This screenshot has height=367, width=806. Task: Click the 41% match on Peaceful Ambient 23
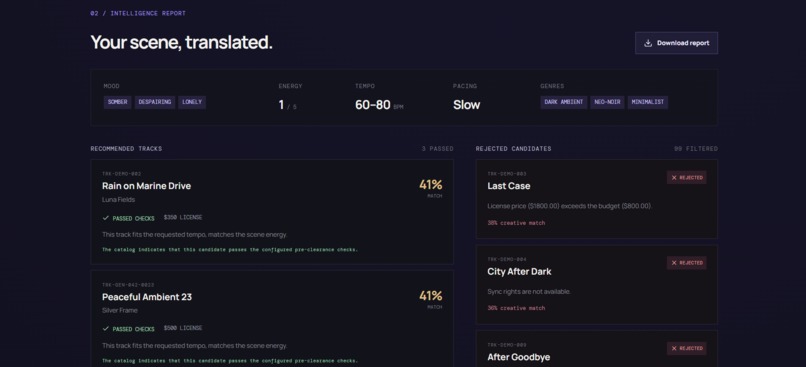tap(430, 296)
